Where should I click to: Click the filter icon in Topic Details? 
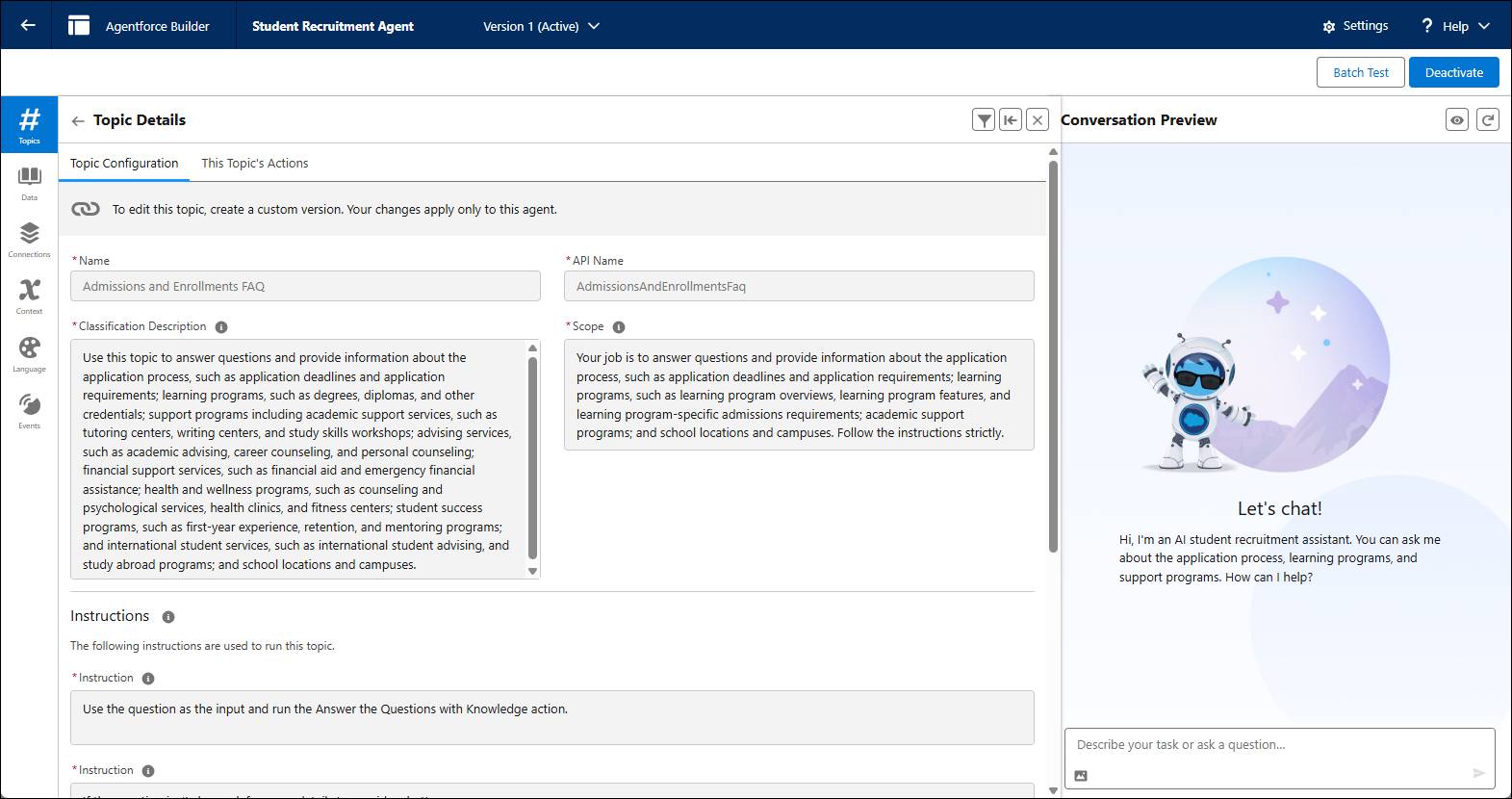click(984, 119)
